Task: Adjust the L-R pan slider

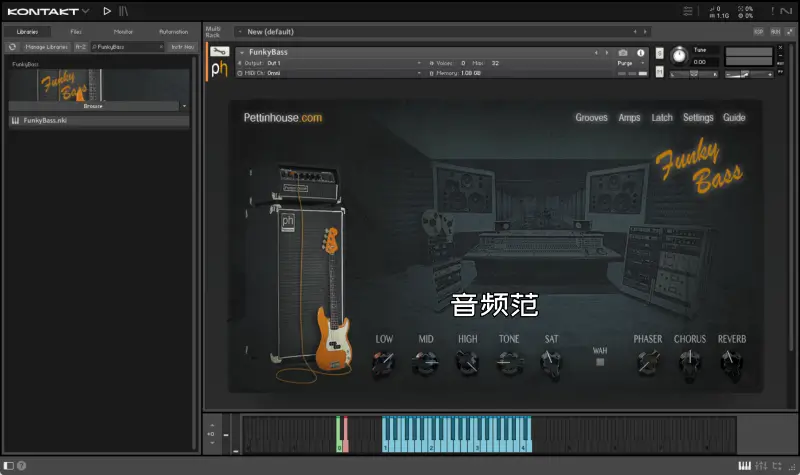Action: click(694, 74)
